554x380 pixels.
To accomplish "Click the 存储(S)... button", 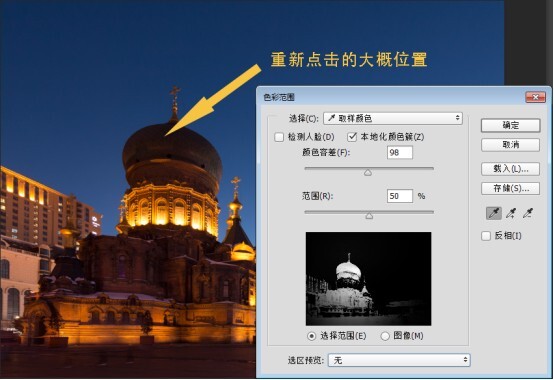I will [x=511, y=189].
